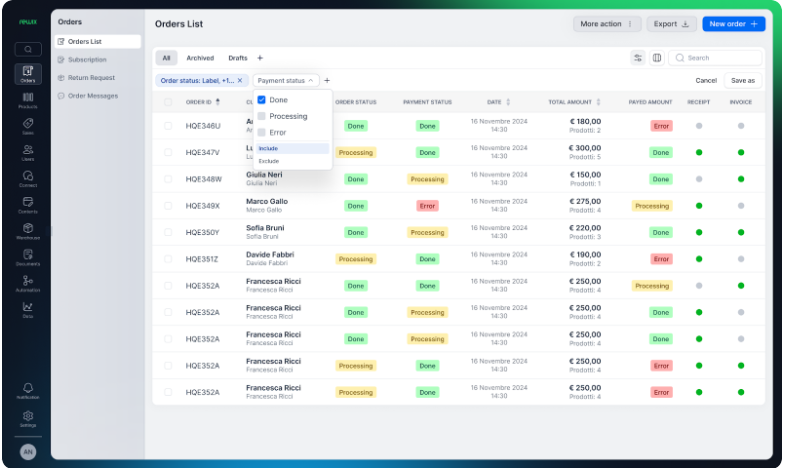Sort by the Total Amount column arrows
Viewport: 785px width, 468px height.
tap(599, 102)
